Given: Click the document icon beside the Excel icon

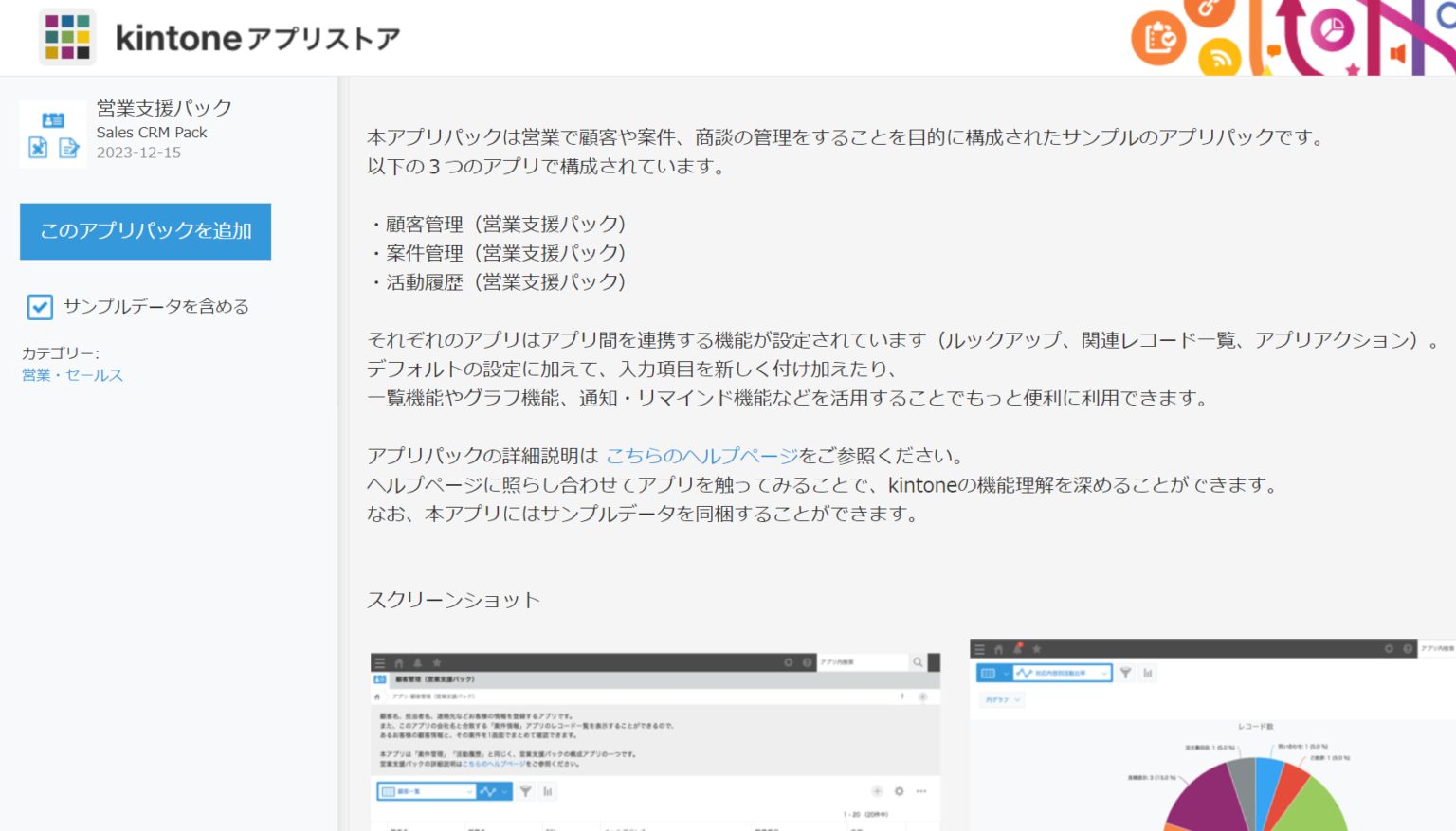Looking at the screenshot, I should click(x=67, y=149).
